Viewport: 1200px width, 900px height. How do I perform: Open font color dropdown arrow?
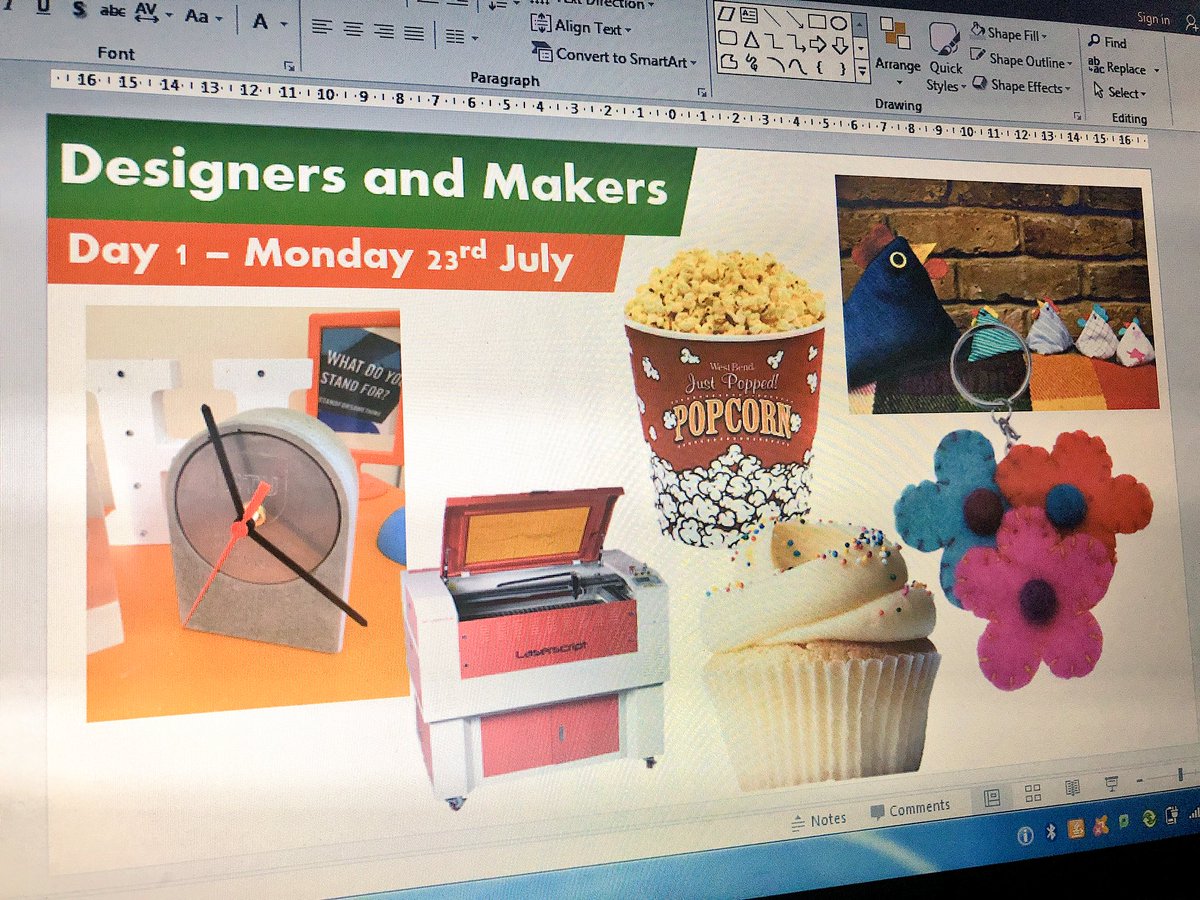click(283, 23)
